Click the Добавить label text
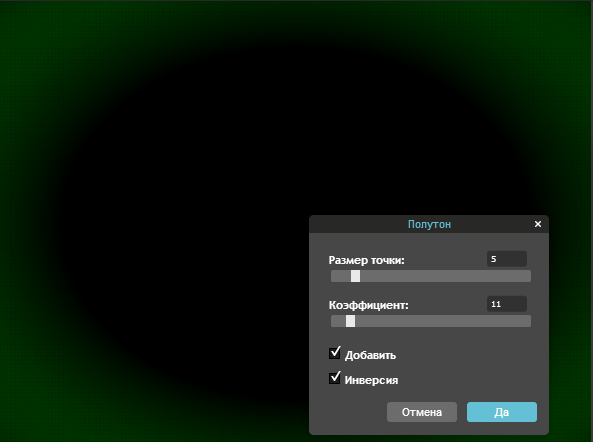The height and width of the screenshot is (442, 593). [x=370, y=355]
